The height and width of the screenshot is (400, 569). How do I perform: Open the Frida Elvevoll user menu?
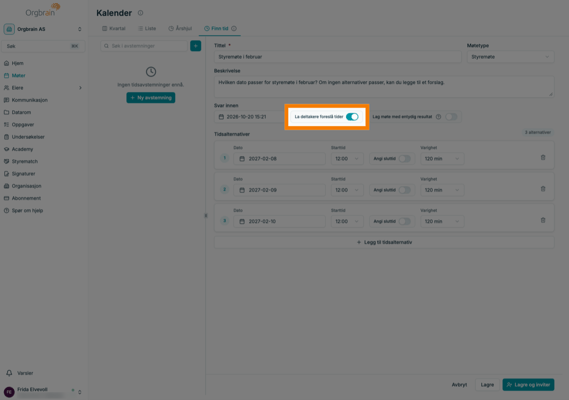pyautogui.click(x=43, y=392)
